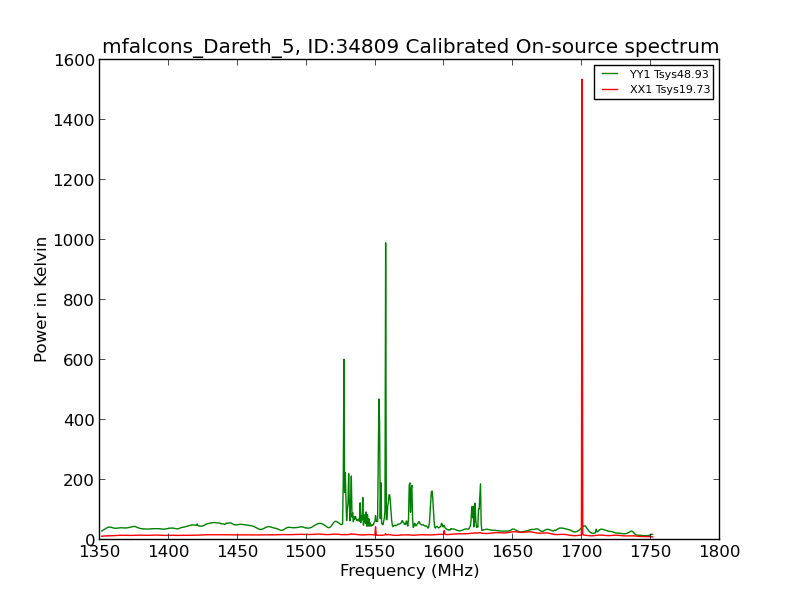Screen dimensions: 800x600
Task: Click the 1500 x-axis tick label
Action: coord(306,552)
